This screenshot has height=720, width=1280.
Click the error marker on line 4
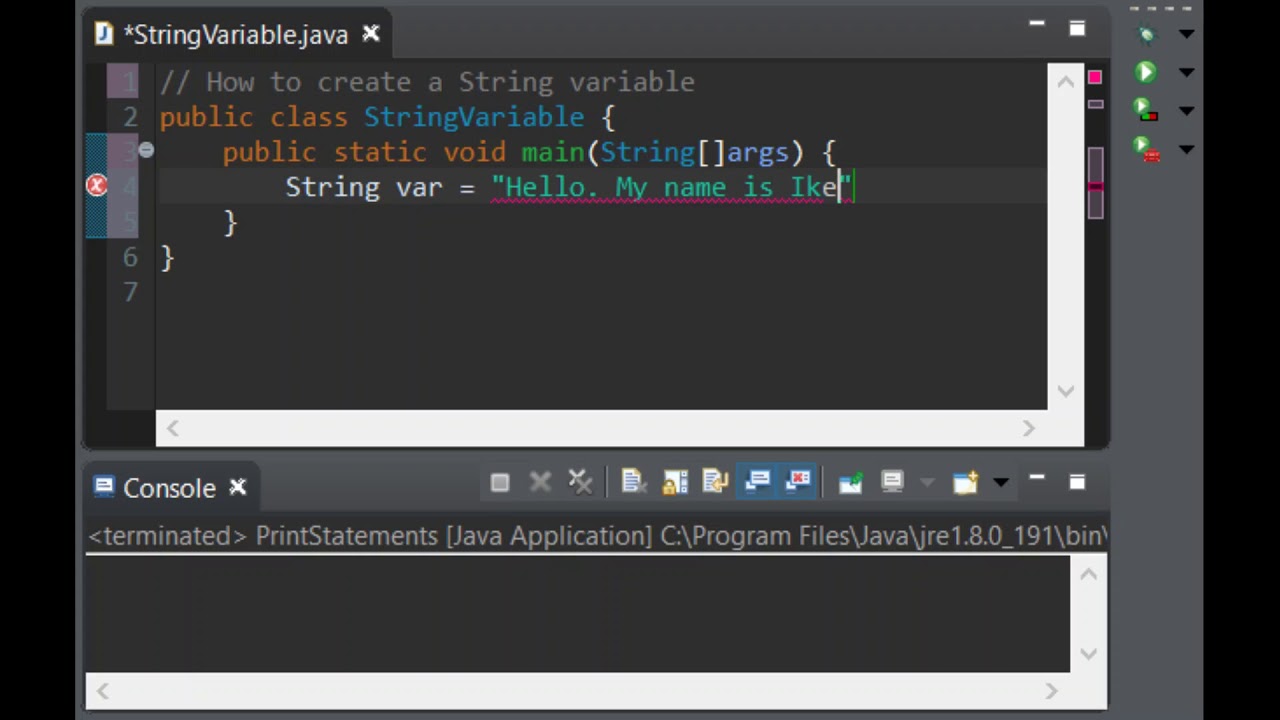click(97, 186)
